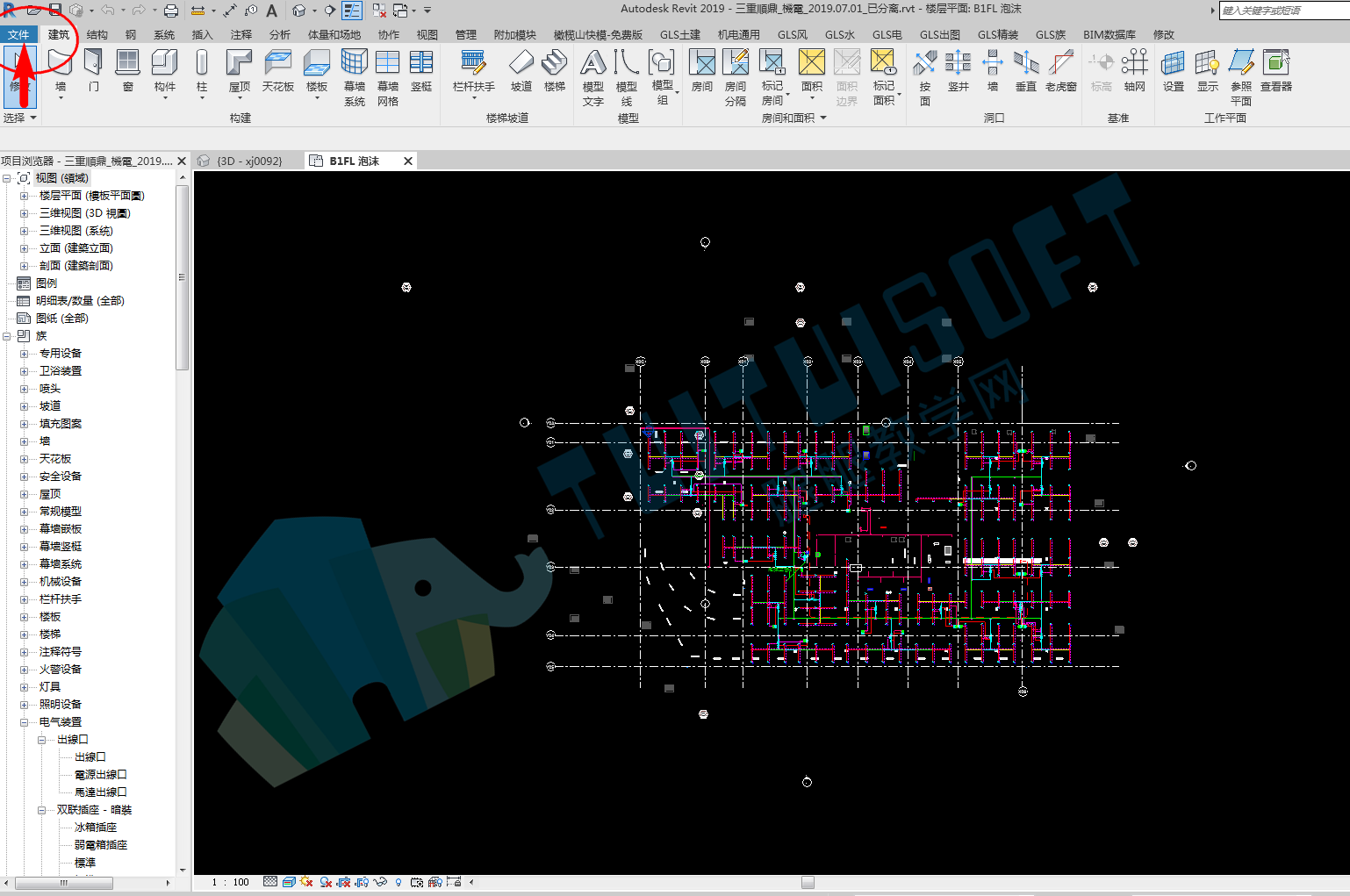Screen dimensions: 1350x896
Task: Expand the 楼层平面 tree node
Action: 24,196
